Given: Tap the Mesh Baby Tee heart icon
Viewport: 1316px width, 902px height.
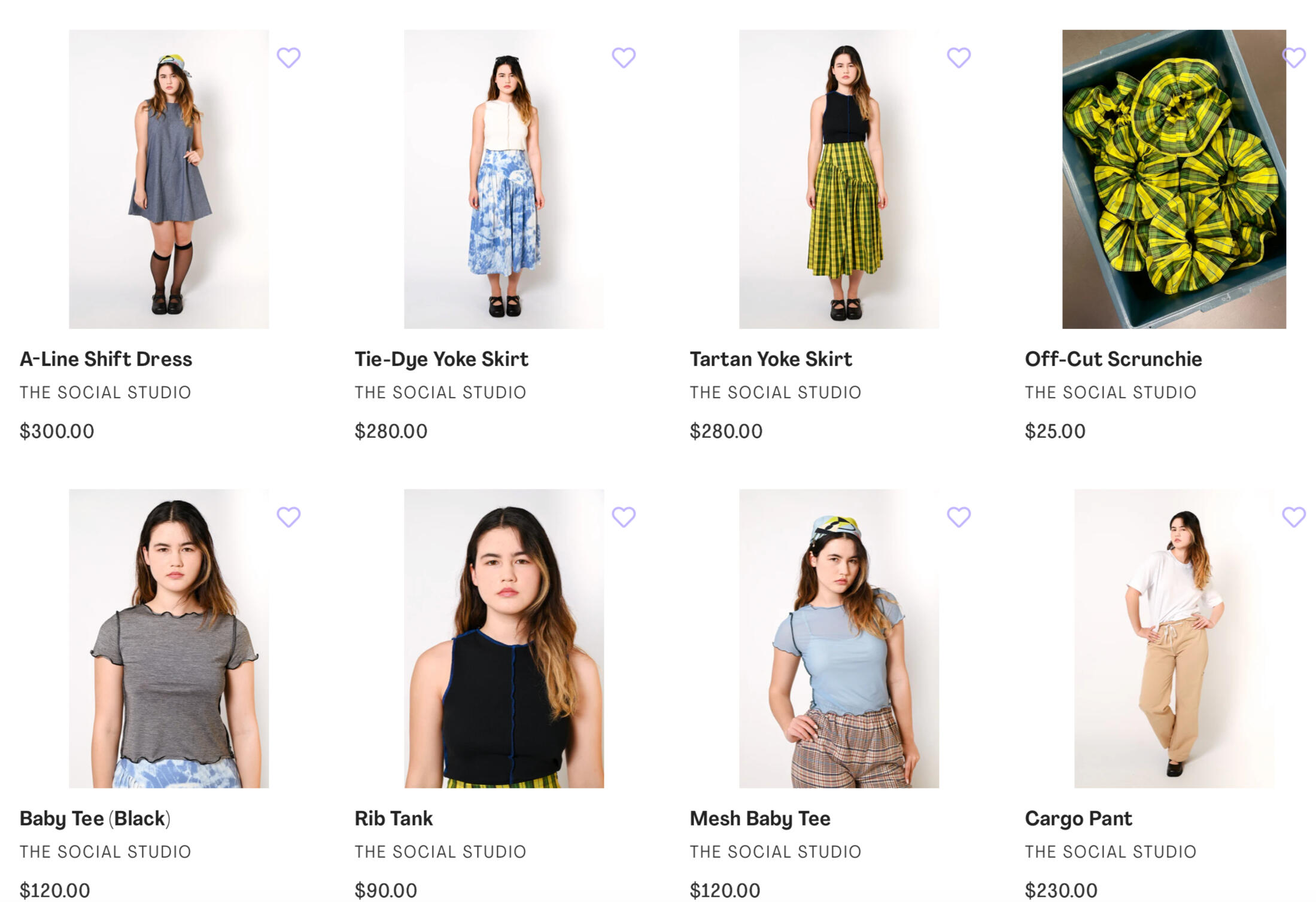Looking at the screenshot, I should click(x=959, y=517).
